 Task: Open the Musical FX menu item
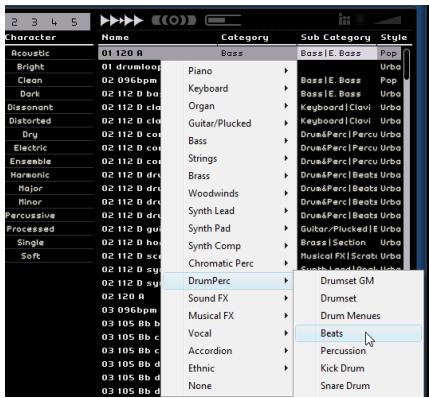point(228,316)
